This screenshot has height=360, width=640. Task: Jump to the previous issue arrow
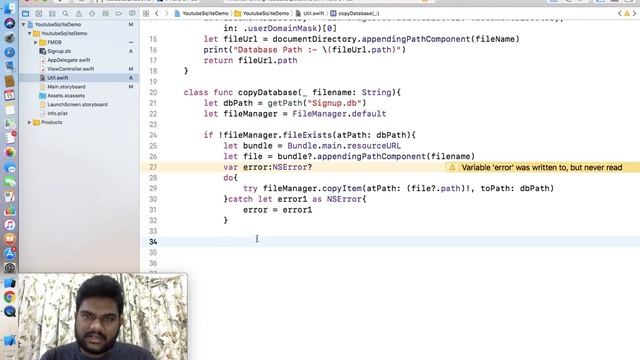[x=620, y=13]
